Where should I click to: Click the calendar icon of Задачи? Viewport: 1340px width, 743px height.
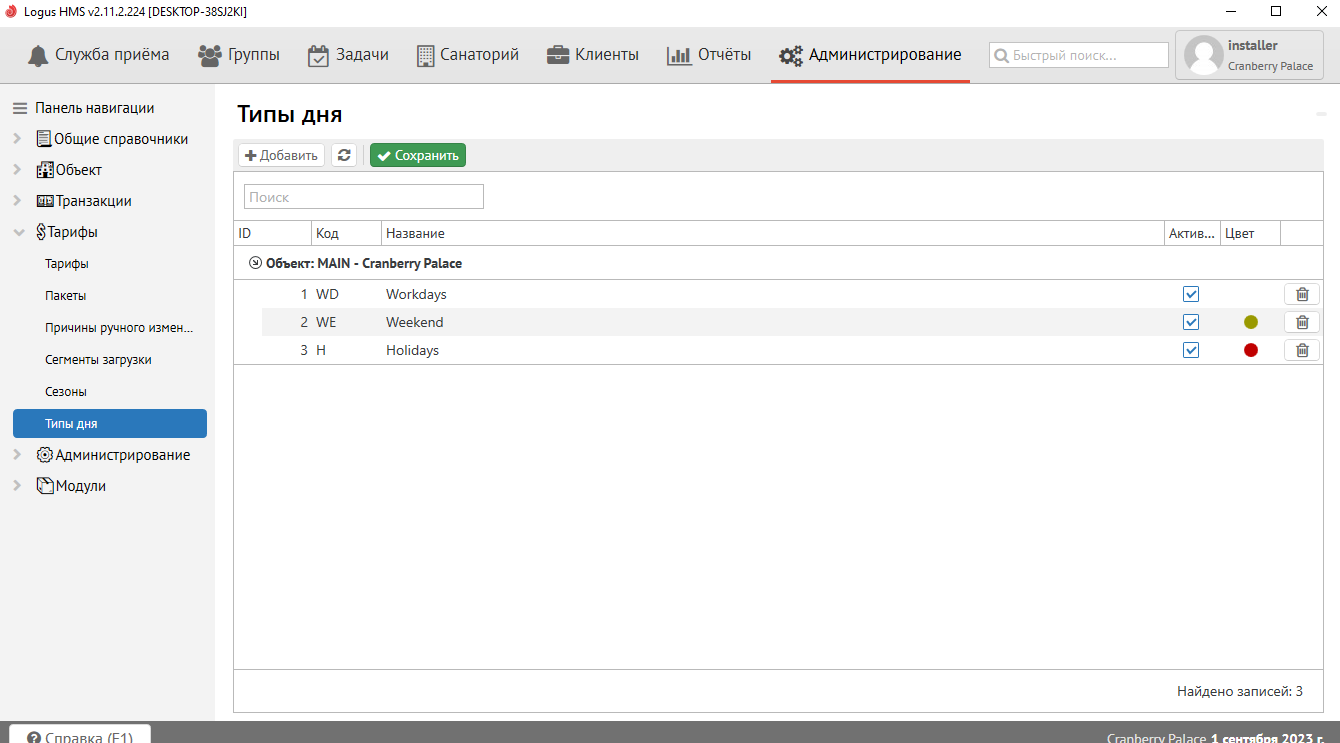coord(318,55)
